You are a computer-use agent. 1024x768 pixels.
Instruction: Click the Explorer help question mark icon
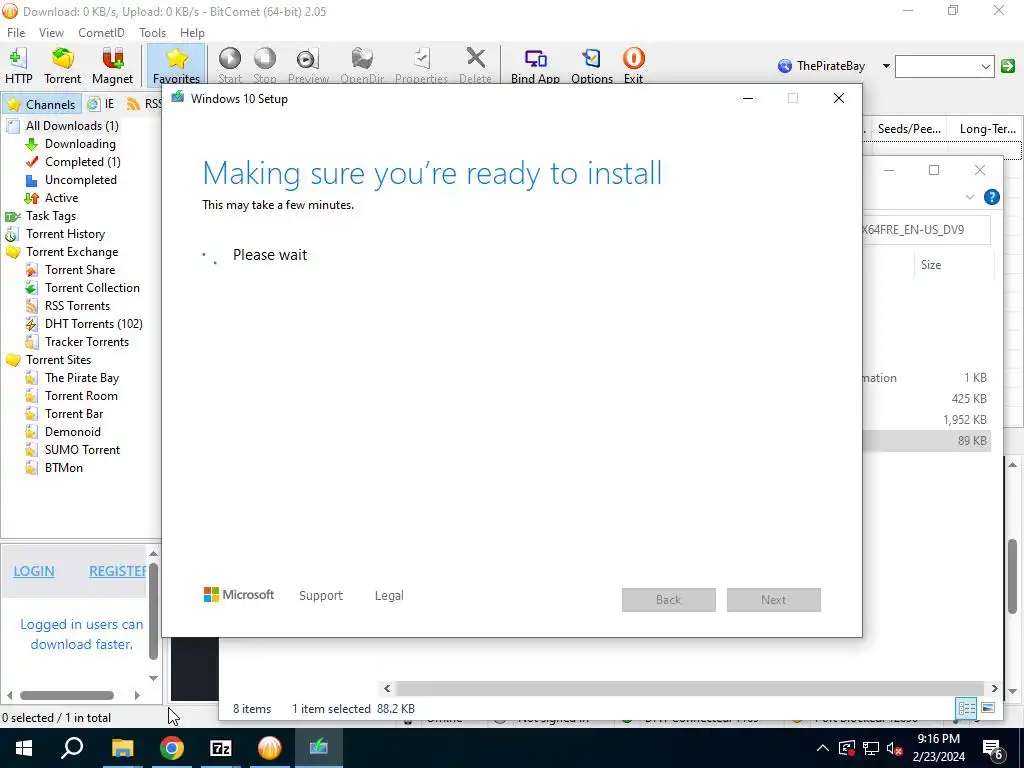pyautogui.click(x=991, y=197)
